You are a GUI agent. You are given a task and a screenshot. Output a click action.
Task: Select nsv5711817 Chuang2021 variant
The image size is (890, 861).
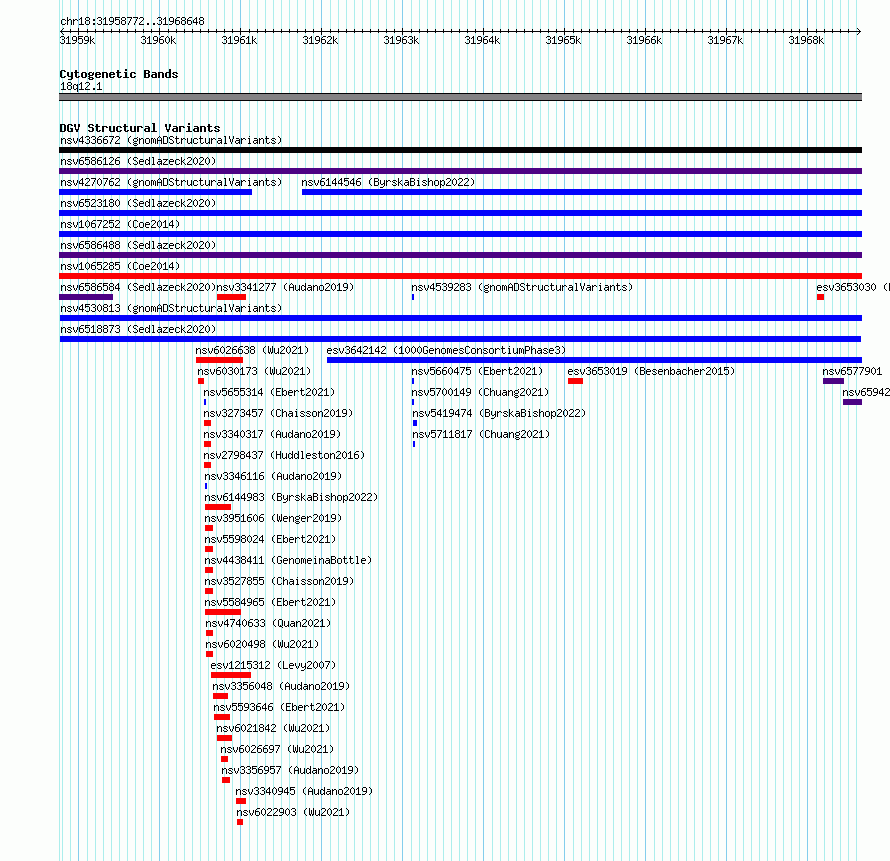[481, 434]
